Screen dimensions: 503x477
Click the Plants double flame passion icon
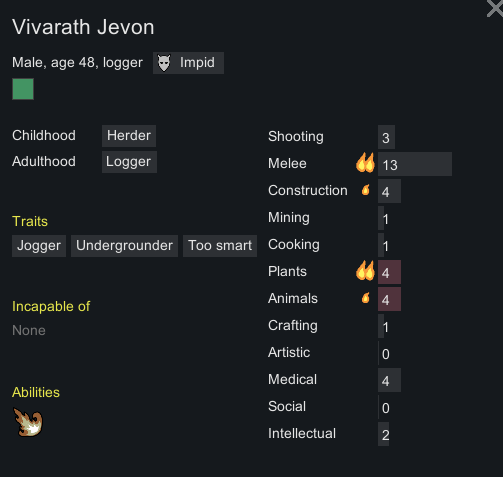click(x=365, y=270)
